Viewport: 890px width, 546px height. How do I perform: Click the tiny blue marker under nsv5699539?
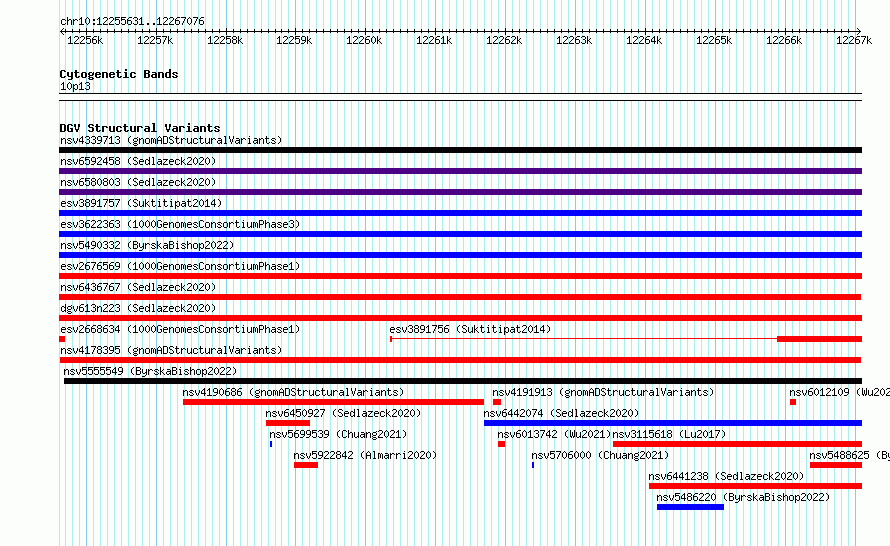pos(271,444)
